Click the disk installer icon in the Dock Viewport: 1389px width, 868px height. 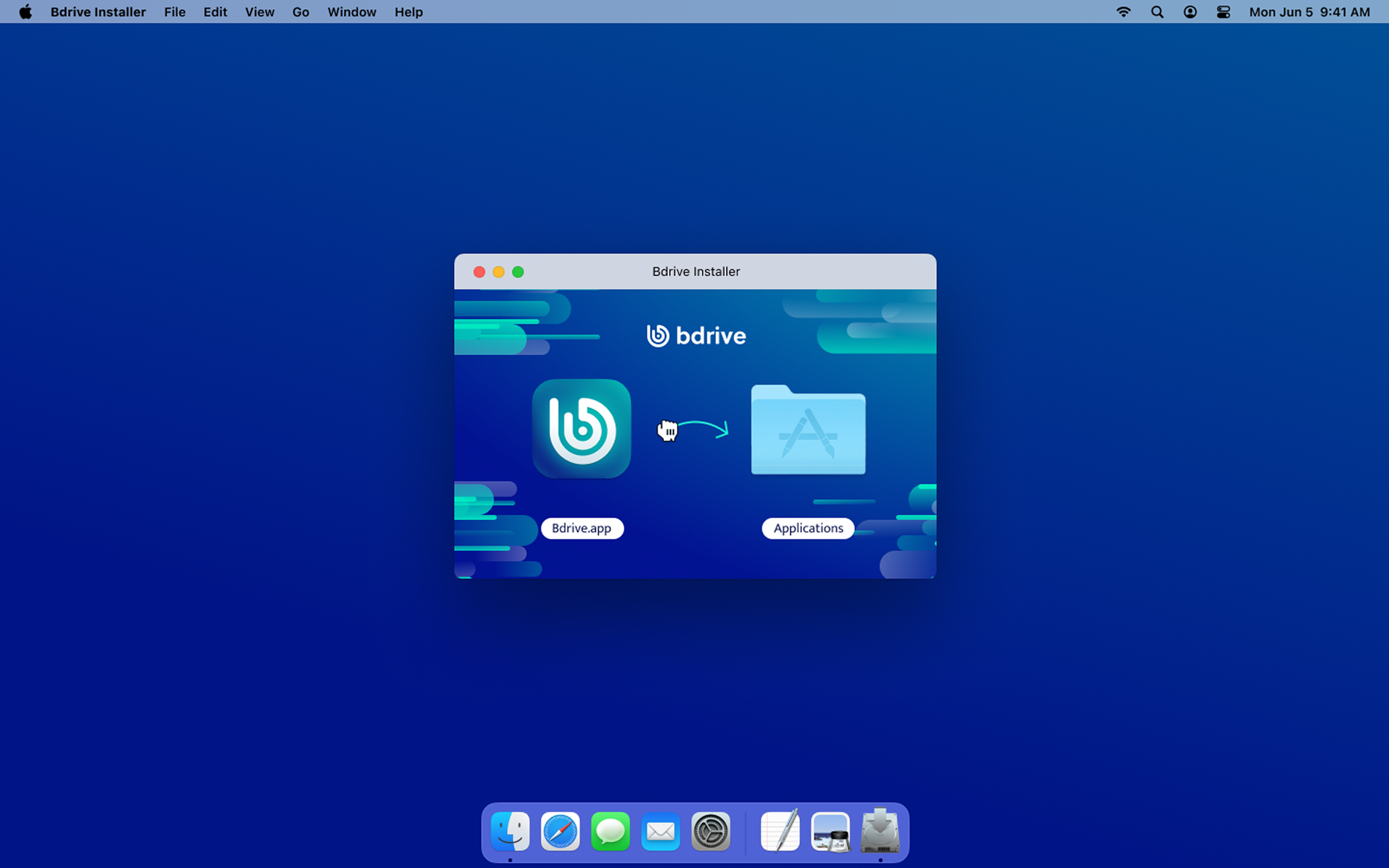[x=881, y=831]
